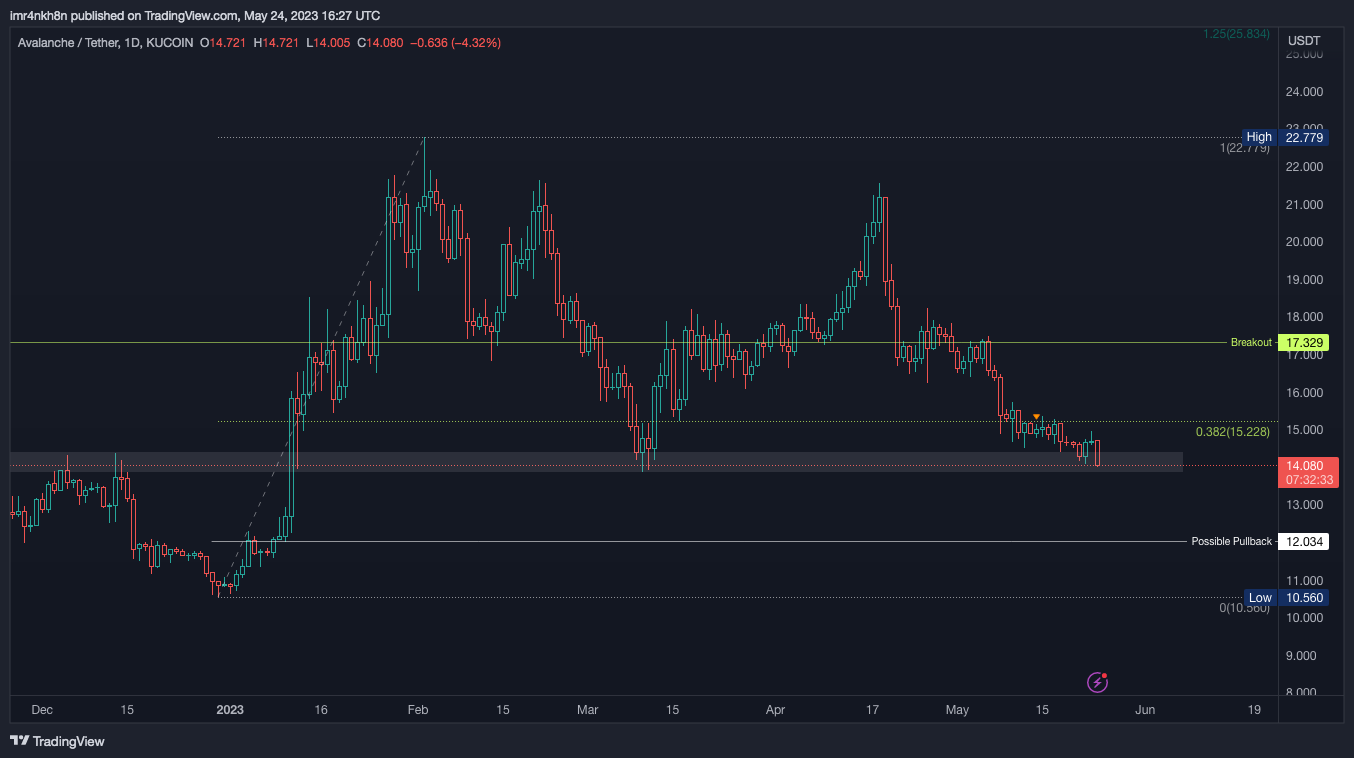Select the orange triangle marker above the candles
This screenshot has height=758, width=1354.
(1037, 417)
